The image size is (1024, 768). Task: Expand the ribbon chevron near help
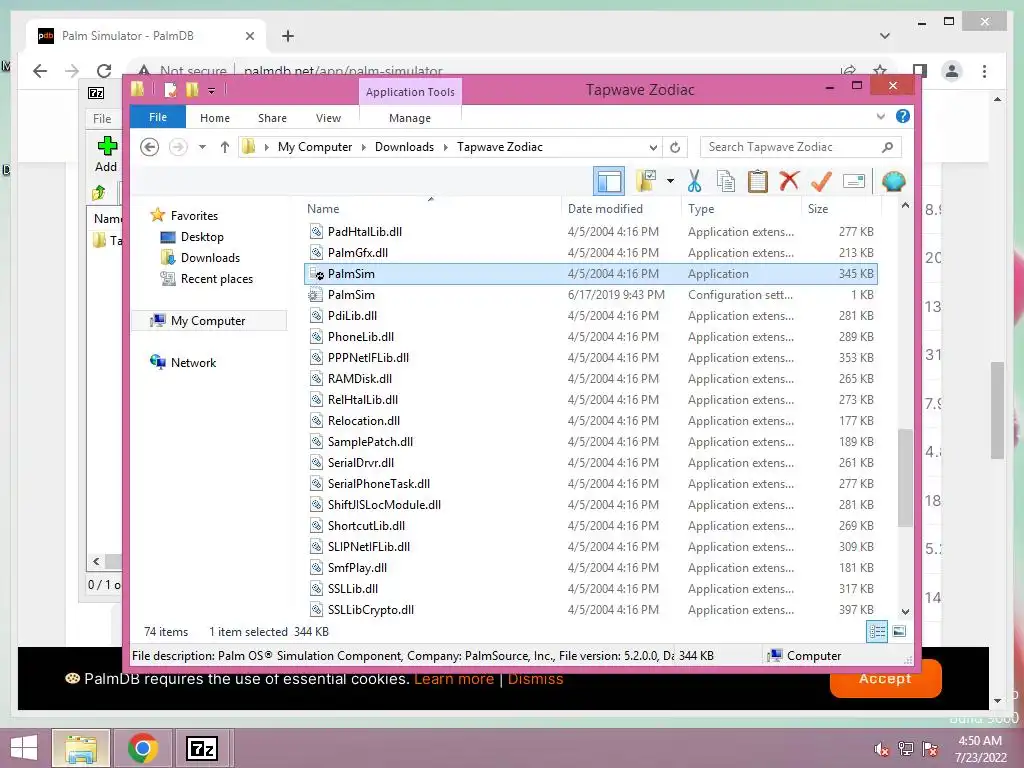[x=880, y=116]
